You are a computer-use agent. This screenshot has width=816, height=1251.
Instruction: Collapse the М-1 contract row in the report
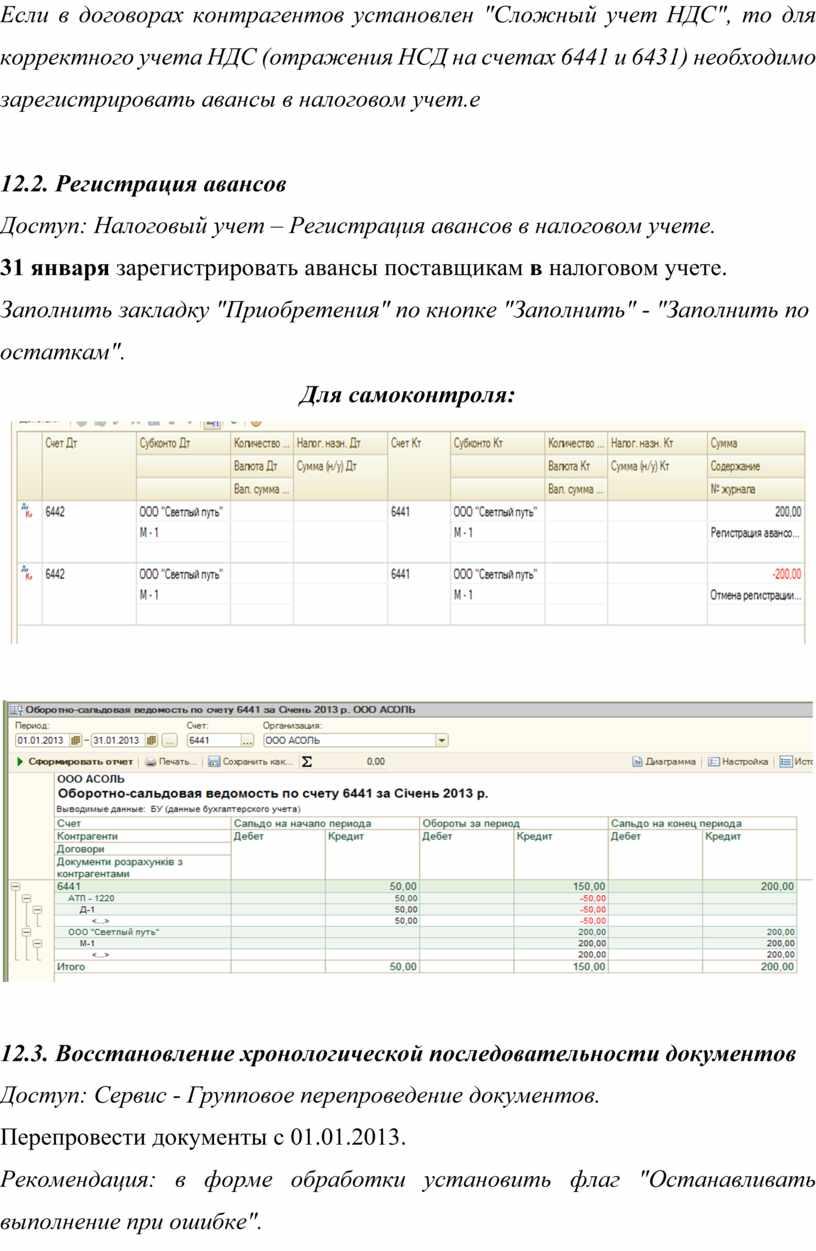[37, 943]
